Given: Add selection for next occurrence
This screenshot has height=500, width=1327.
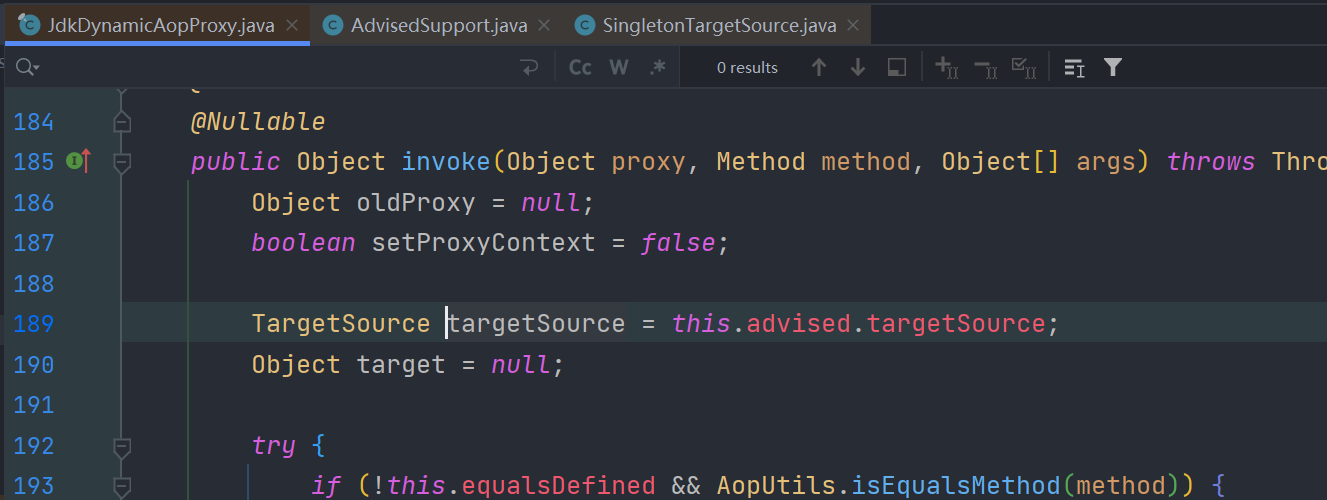Looking at the screenshot, I should [946, 67].
